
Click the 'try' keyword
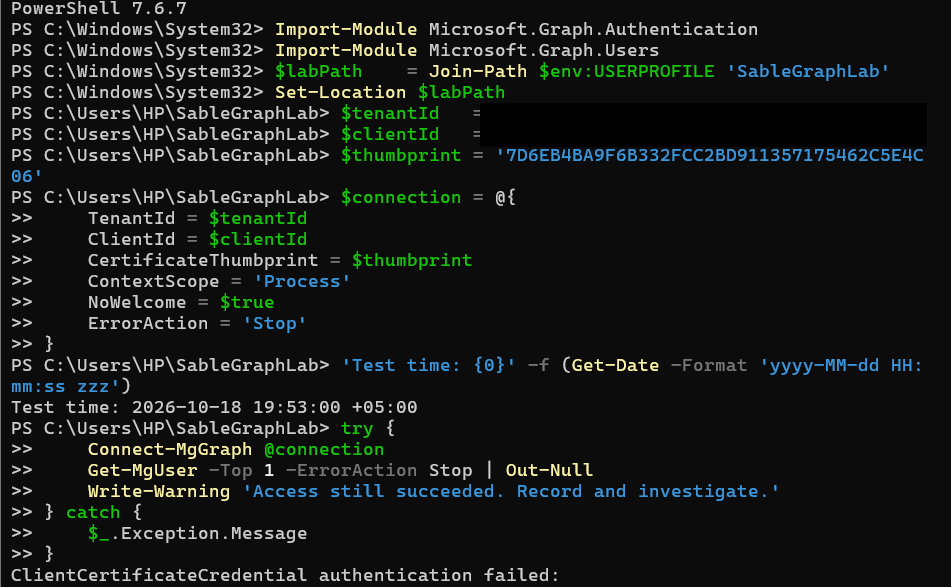click(x=357, y=428)
